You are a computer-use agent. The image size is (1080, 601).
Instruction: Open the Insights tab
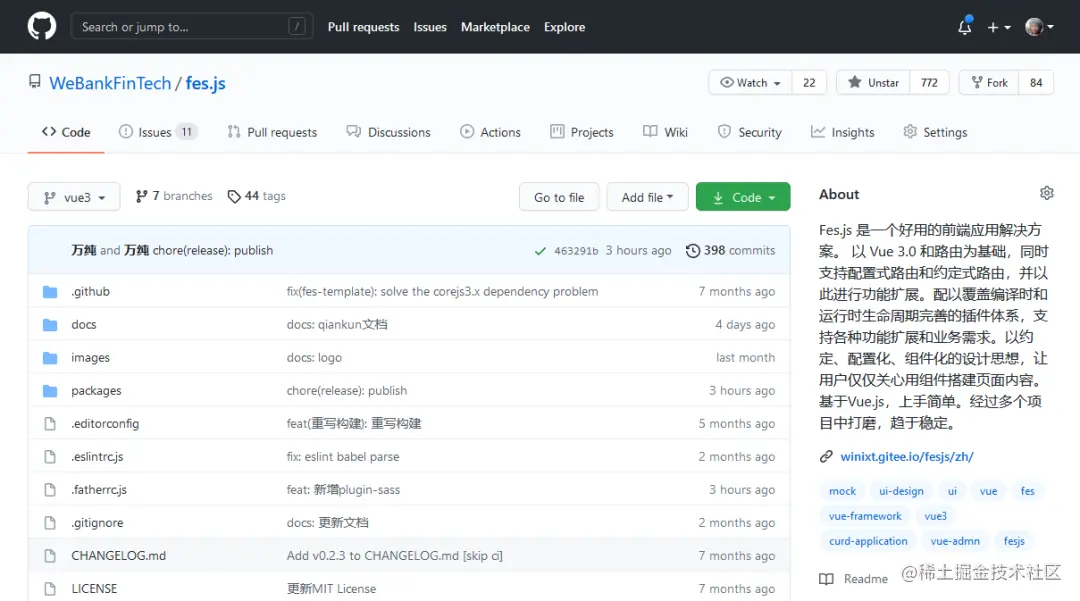pos(842,132)
